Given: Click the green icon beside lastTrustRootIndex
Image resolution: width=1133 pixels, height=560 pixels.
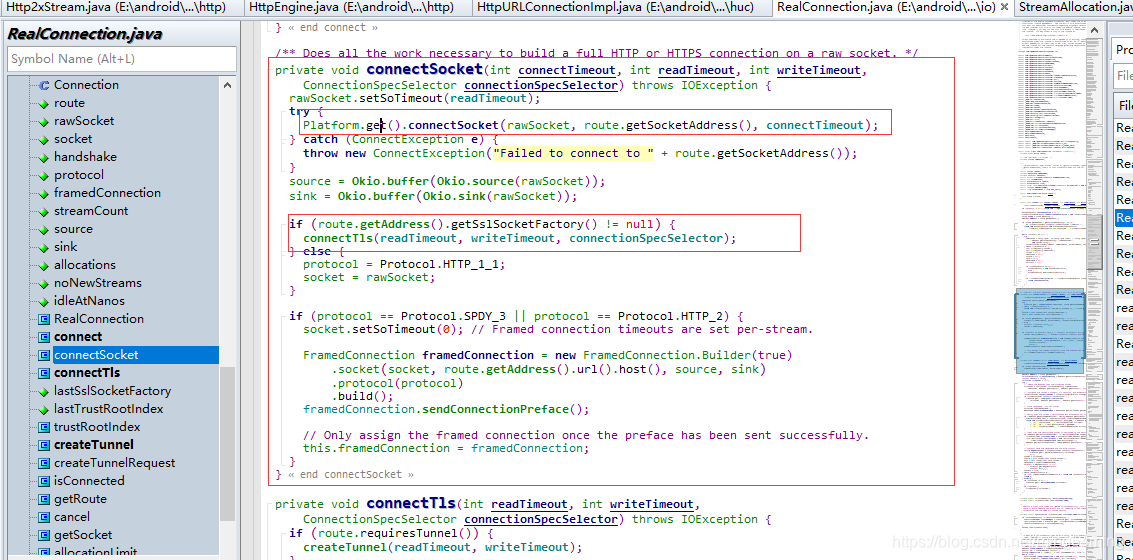Looking at the screenshot, I should click(43, 409).
